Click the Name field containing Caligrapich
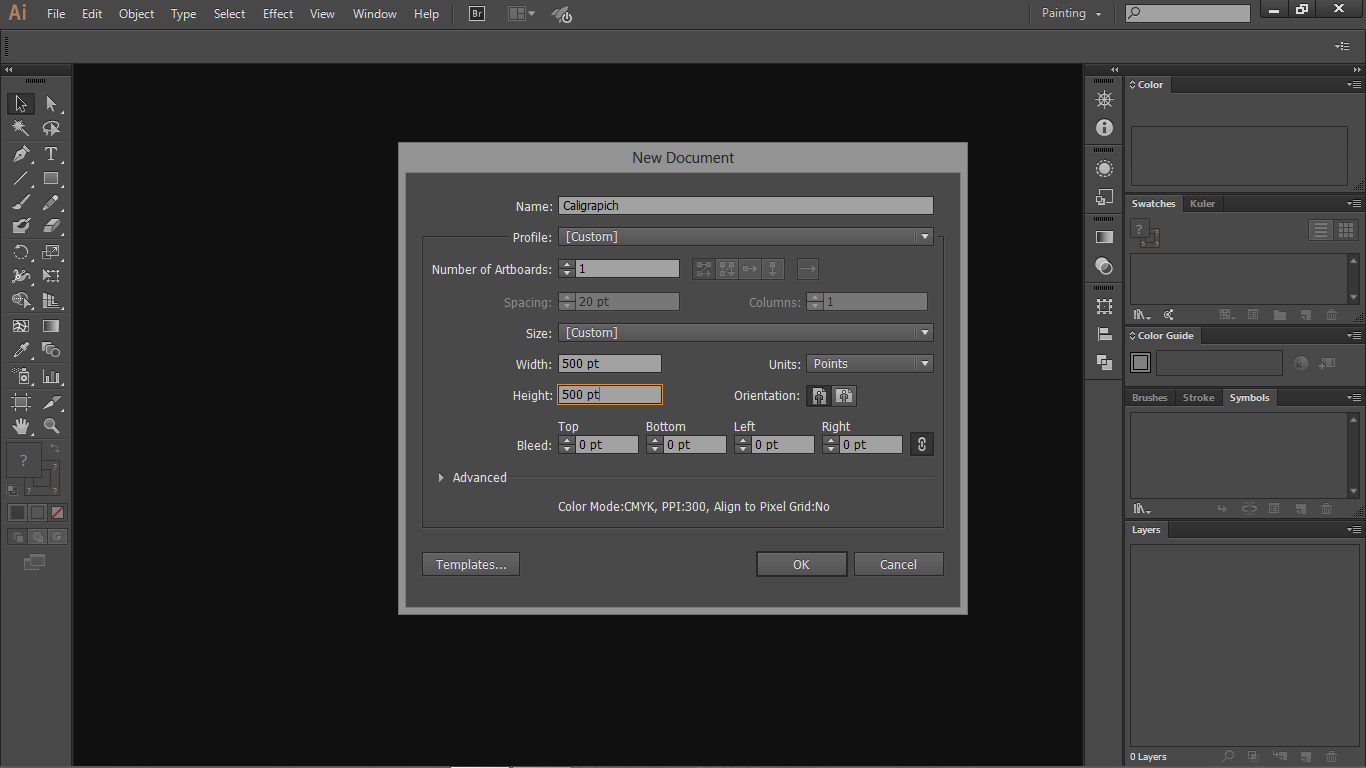 coord(746,206)
